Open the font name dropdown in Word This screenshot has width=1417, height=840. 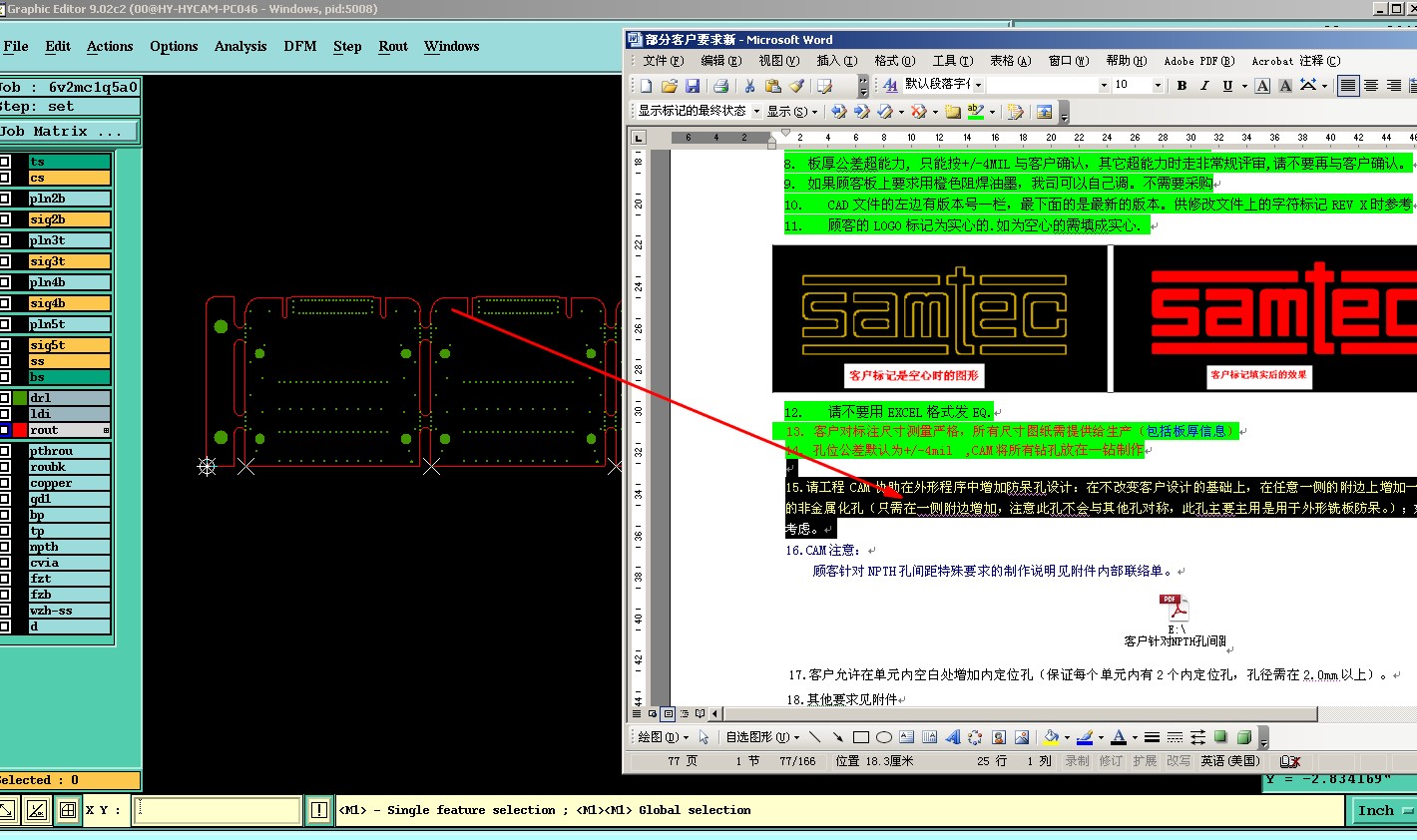pyautogui.click(x=1104, y=86)
